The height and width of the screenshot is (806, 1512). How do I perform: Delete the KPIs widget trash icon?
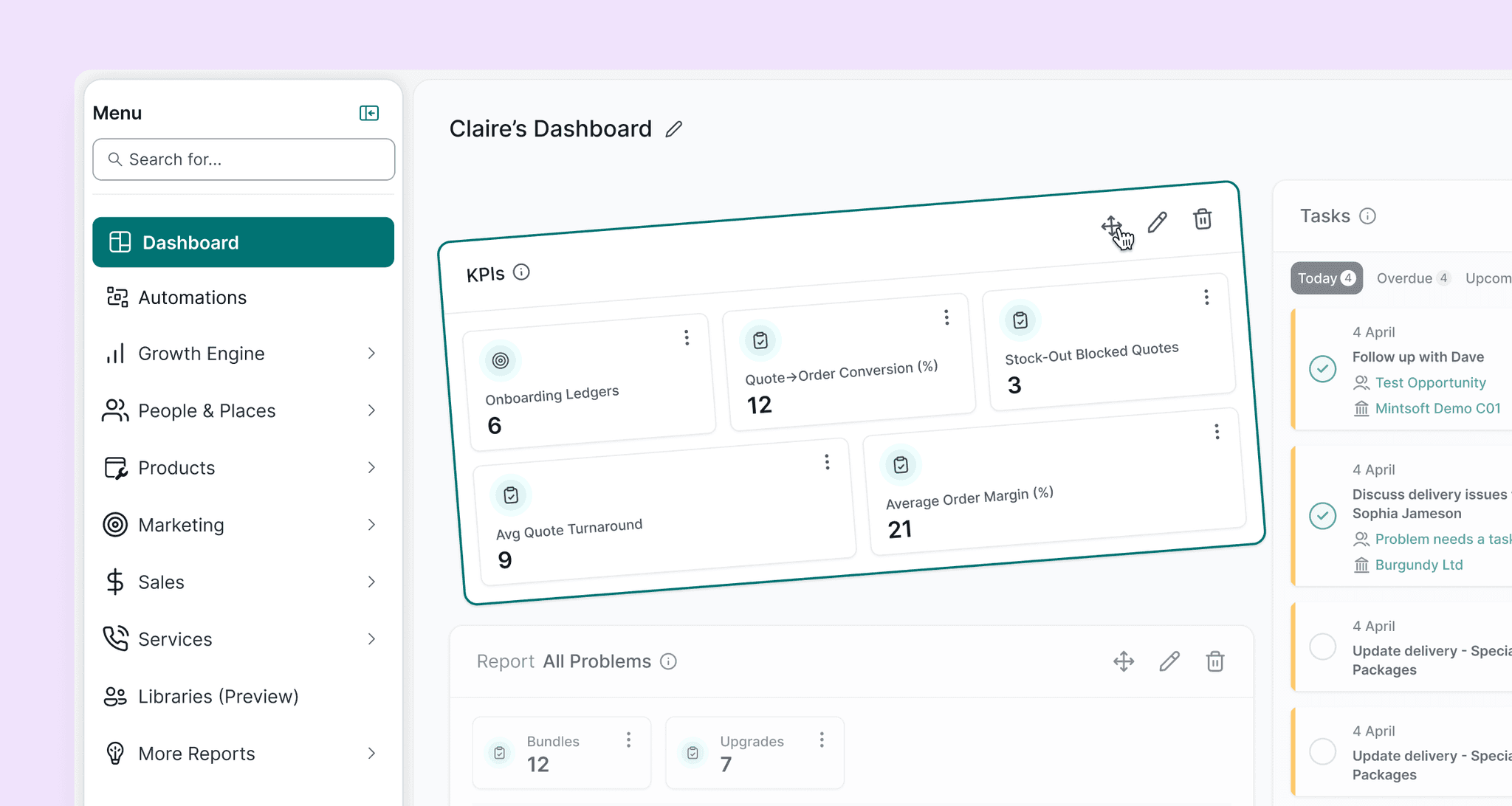1203,219
